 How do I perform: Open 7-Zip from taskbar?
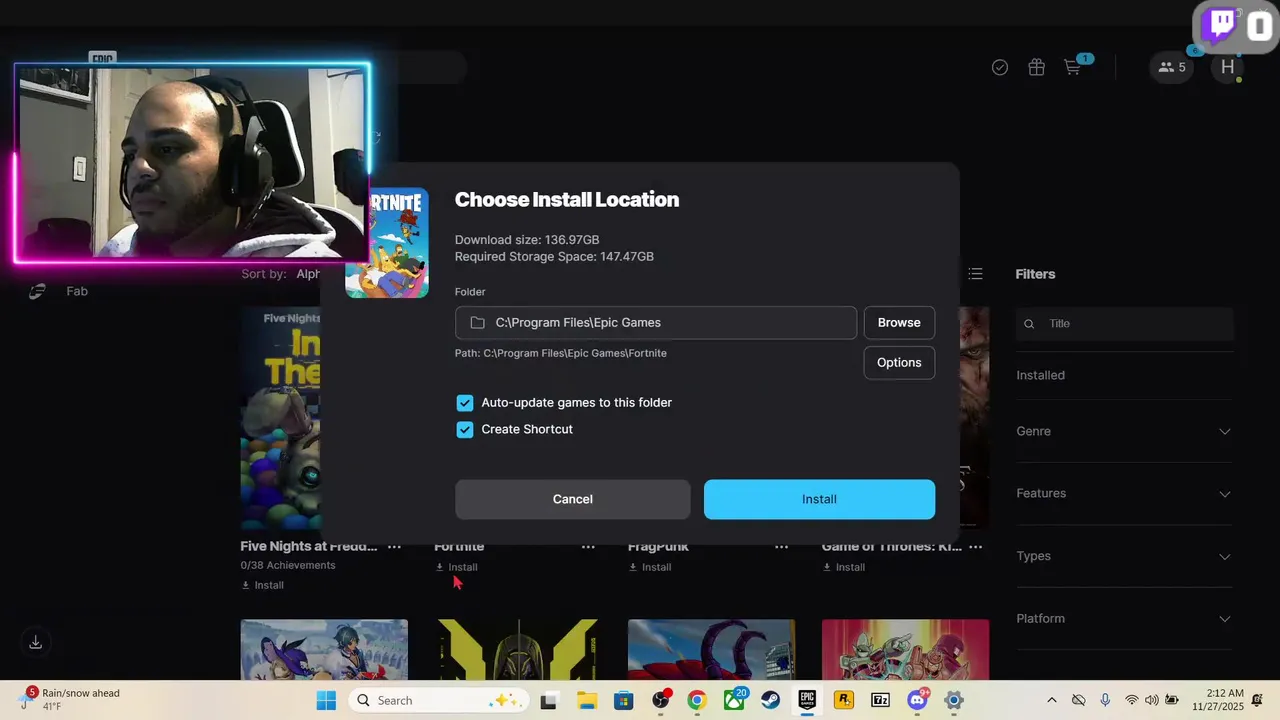pyautogui.click(x=880, y=701)
